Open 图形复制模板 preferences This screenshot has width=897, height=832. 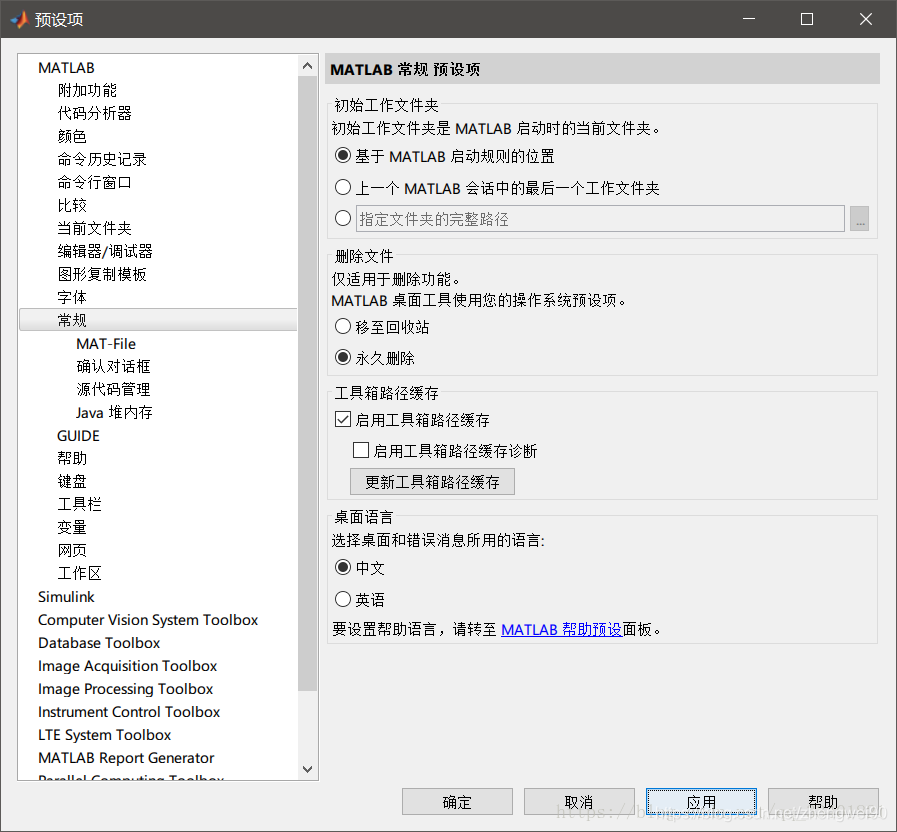pyautogui.click(x=102, y=274)
